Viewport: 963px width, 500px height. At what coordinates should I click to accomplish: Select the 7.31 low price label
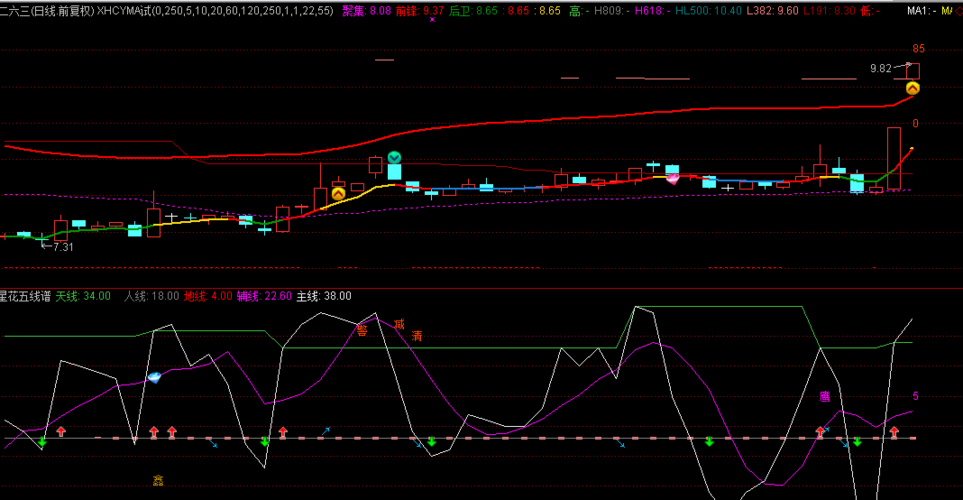tap(63, 247)
